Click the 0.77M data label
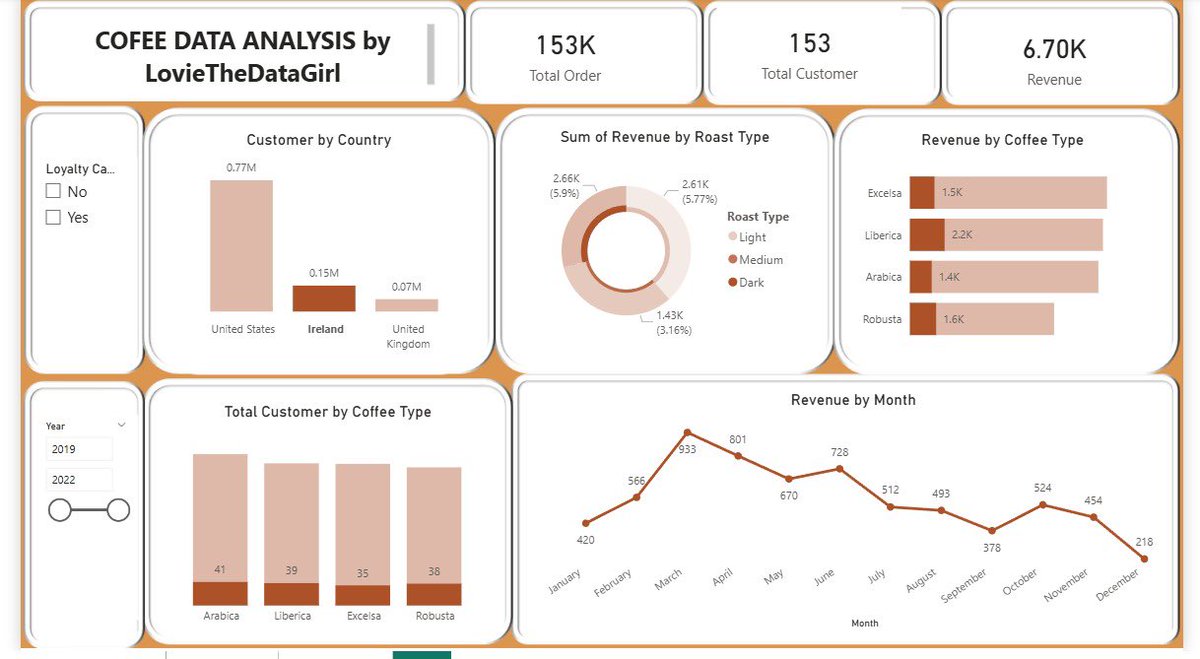Viewport: 1200px width, 659px height. pyautogui.click(x=241, y=168)
